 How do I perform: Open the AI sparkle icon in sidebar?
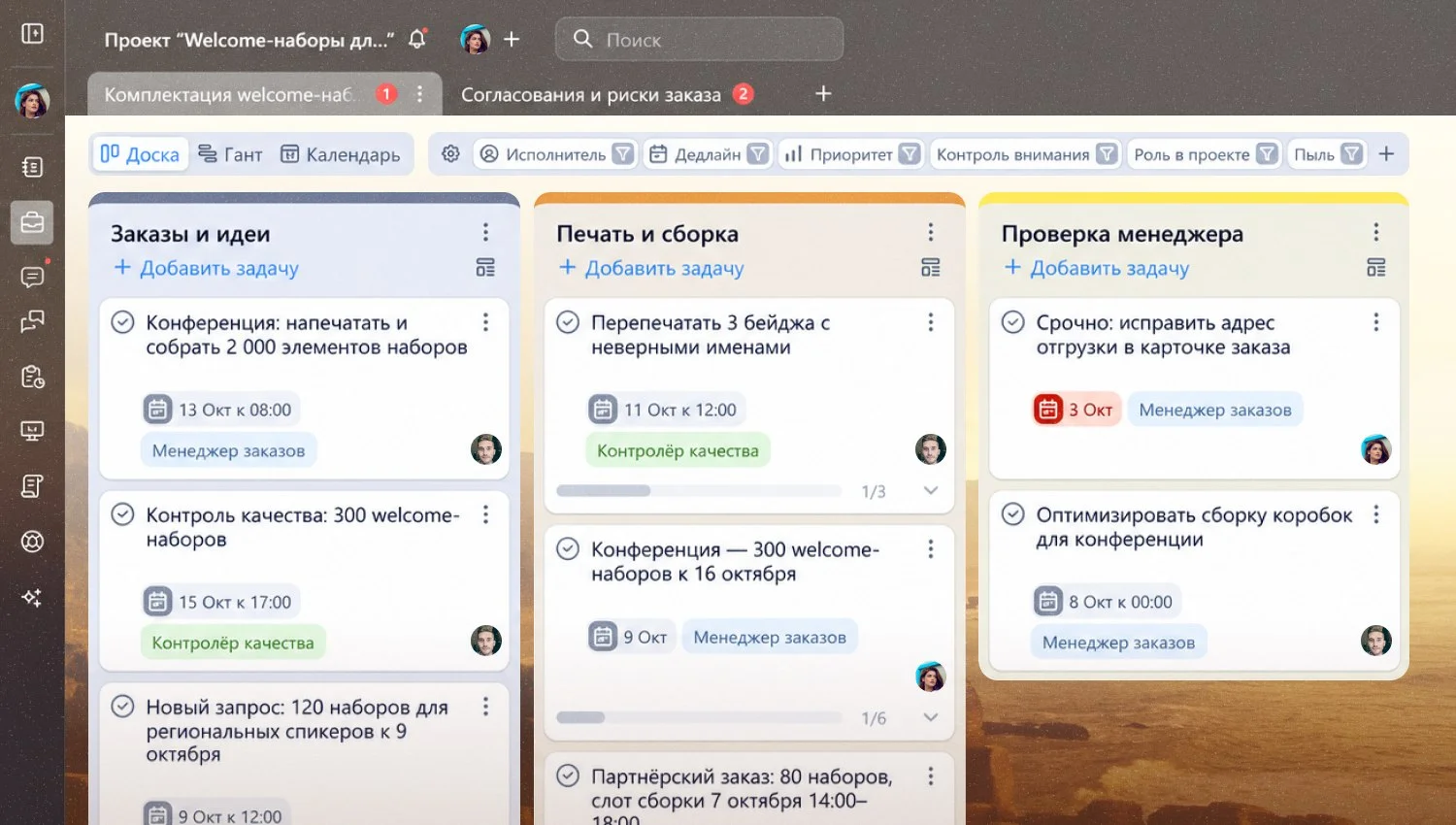point(32,598)
